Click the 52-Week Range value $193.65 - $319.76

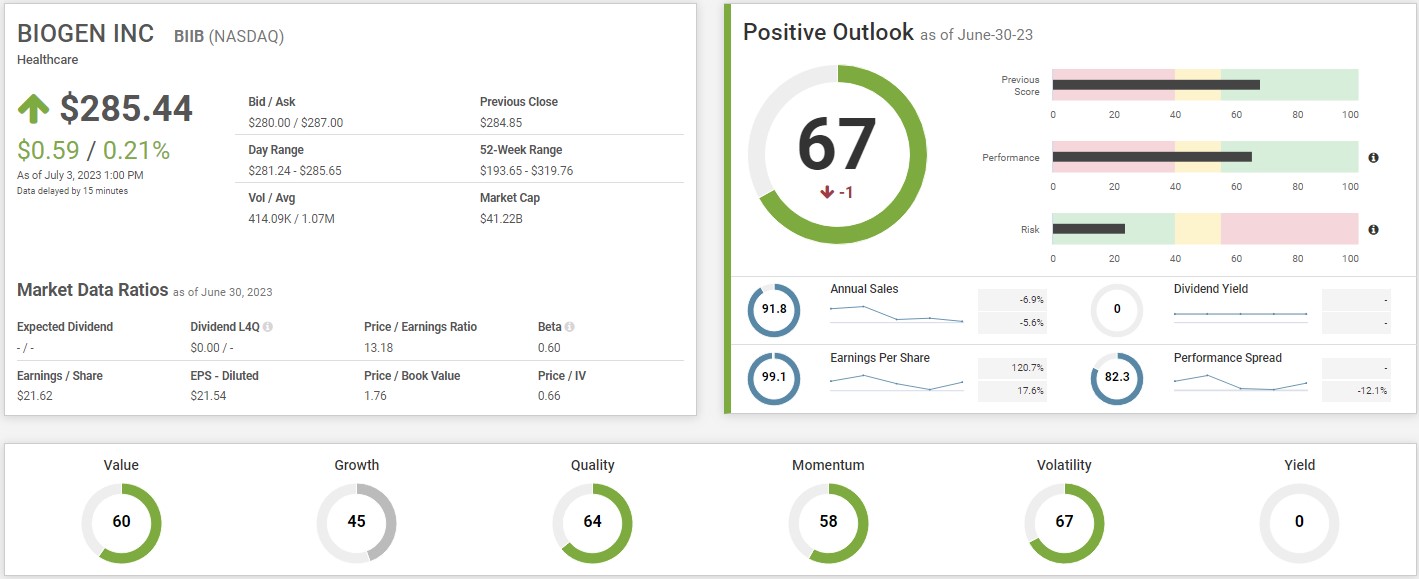[527, 171]
